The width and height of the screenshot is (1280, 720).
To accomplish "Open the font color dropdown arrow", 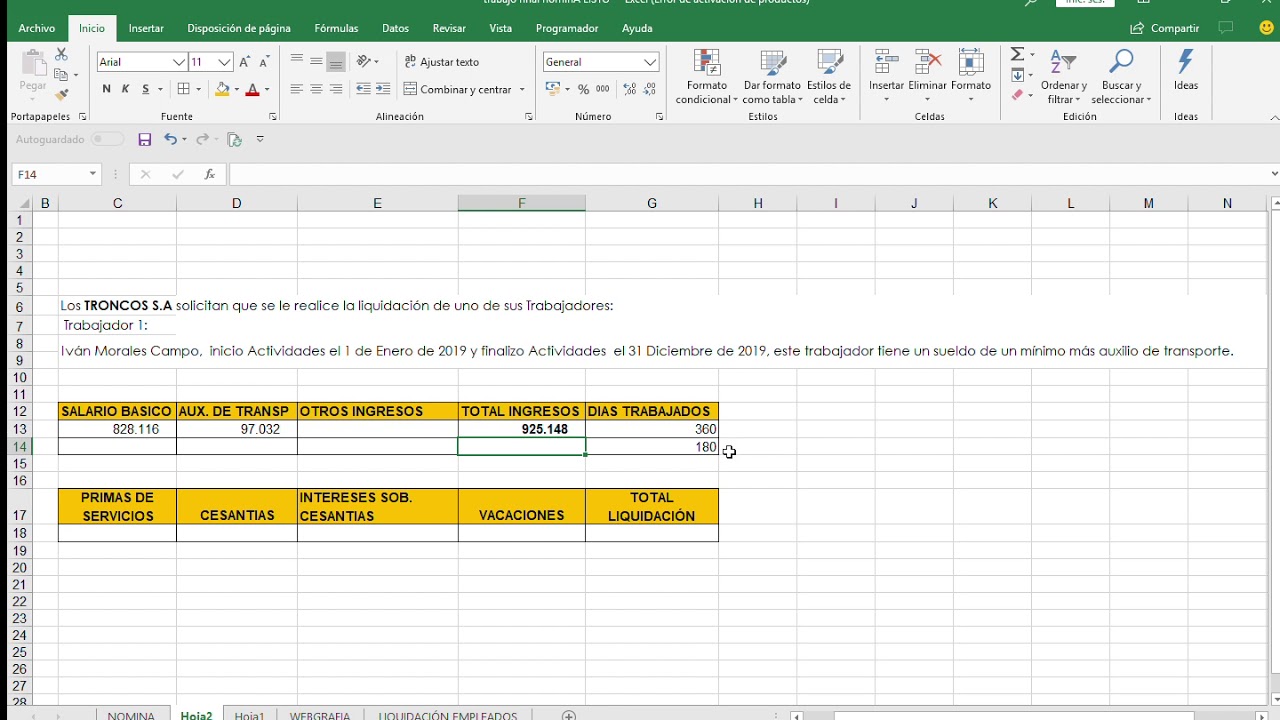I will 266,89.
